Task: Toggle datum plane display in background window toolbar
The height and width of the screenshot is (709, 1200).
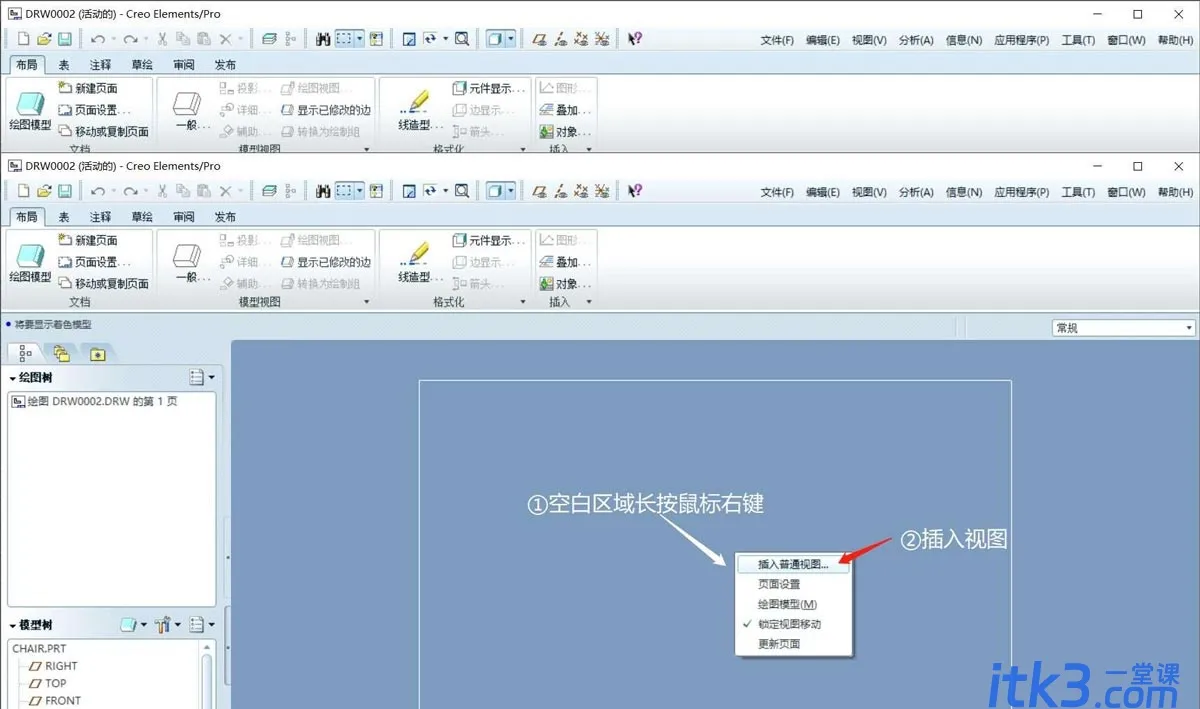Action: pos(539,39)
